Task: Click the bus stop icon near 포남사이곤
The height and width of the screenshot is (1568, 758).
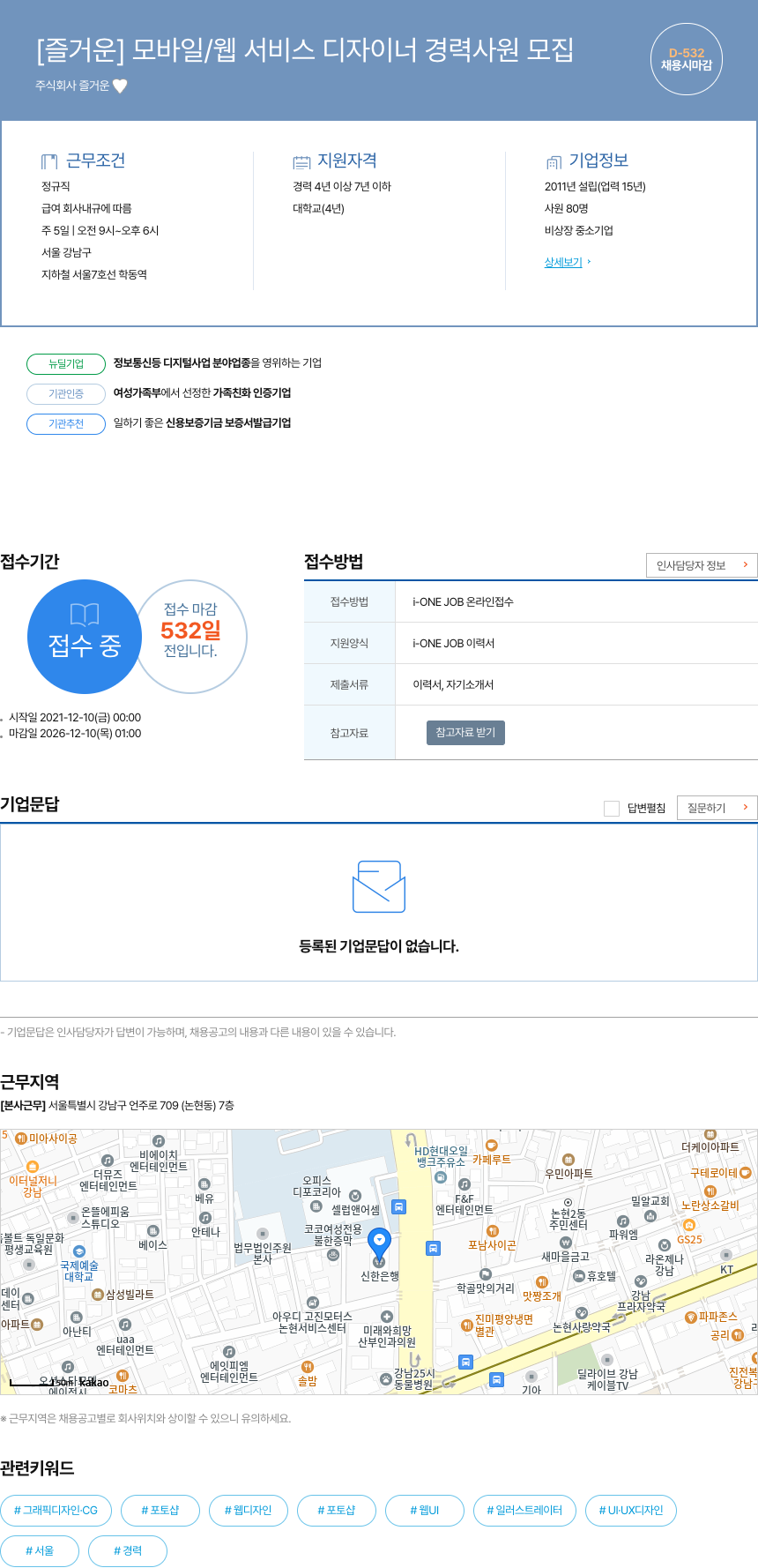Action: [433, 1248]
